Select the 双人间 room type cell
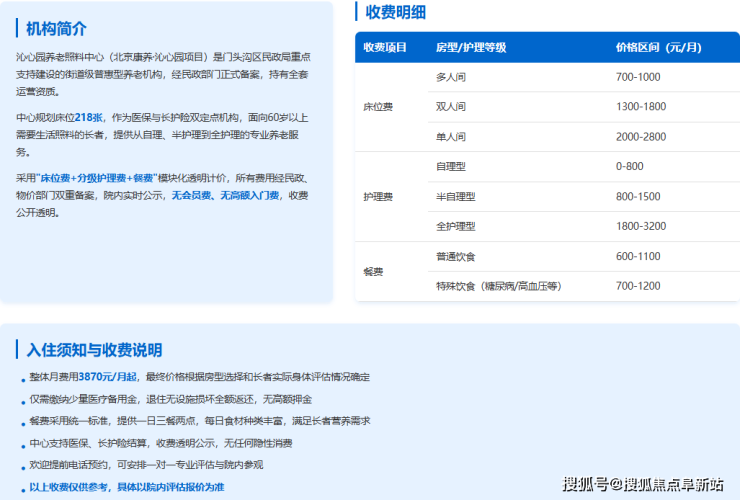This screenshot has height=500, width=740. click(451, 107)
